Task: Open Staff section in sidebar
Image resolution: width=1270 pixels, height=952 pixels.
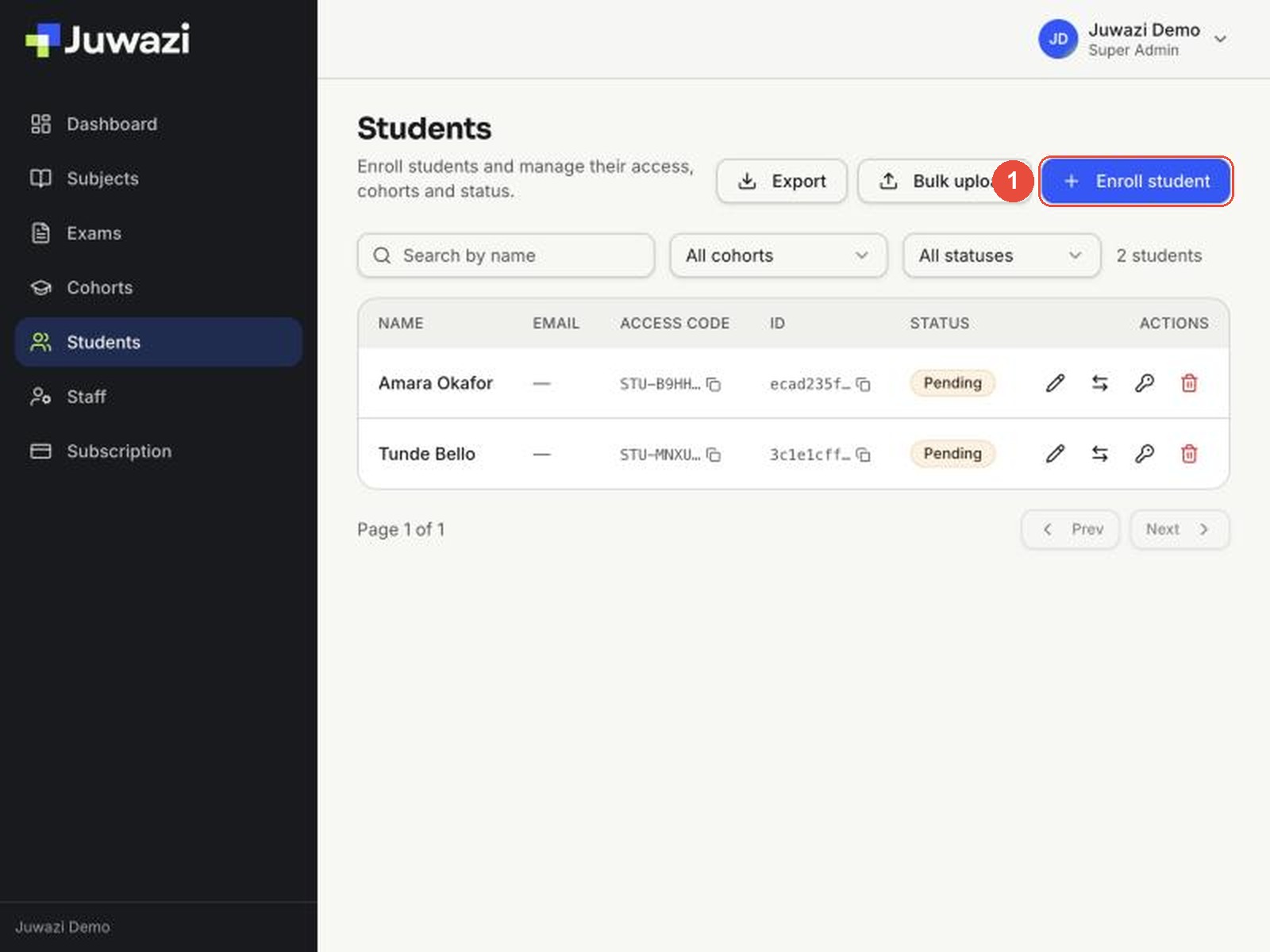Action: pos(159,397)
